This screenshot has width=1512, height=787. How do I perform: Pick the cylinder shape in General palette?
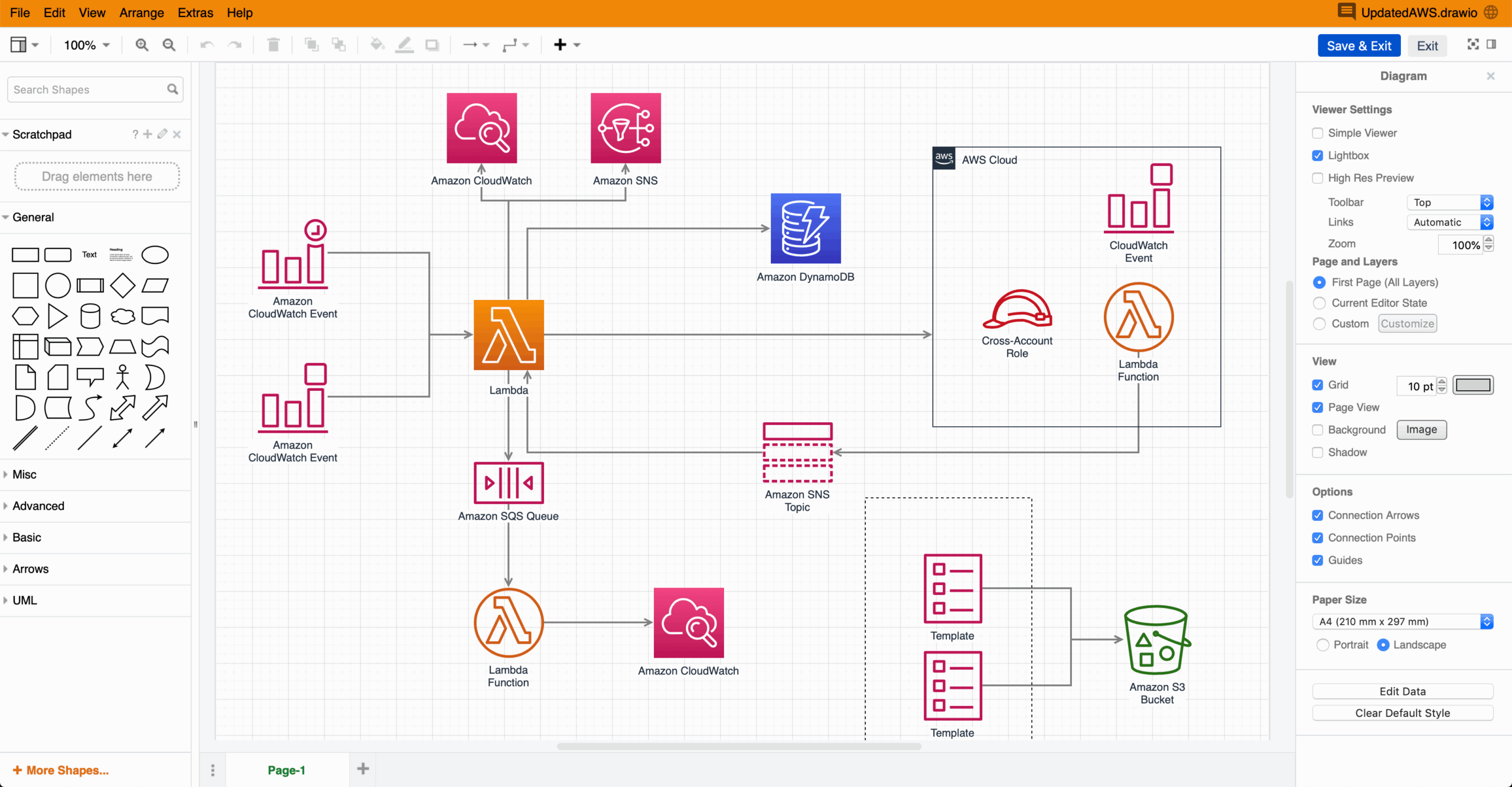click(x=90, y=316)
